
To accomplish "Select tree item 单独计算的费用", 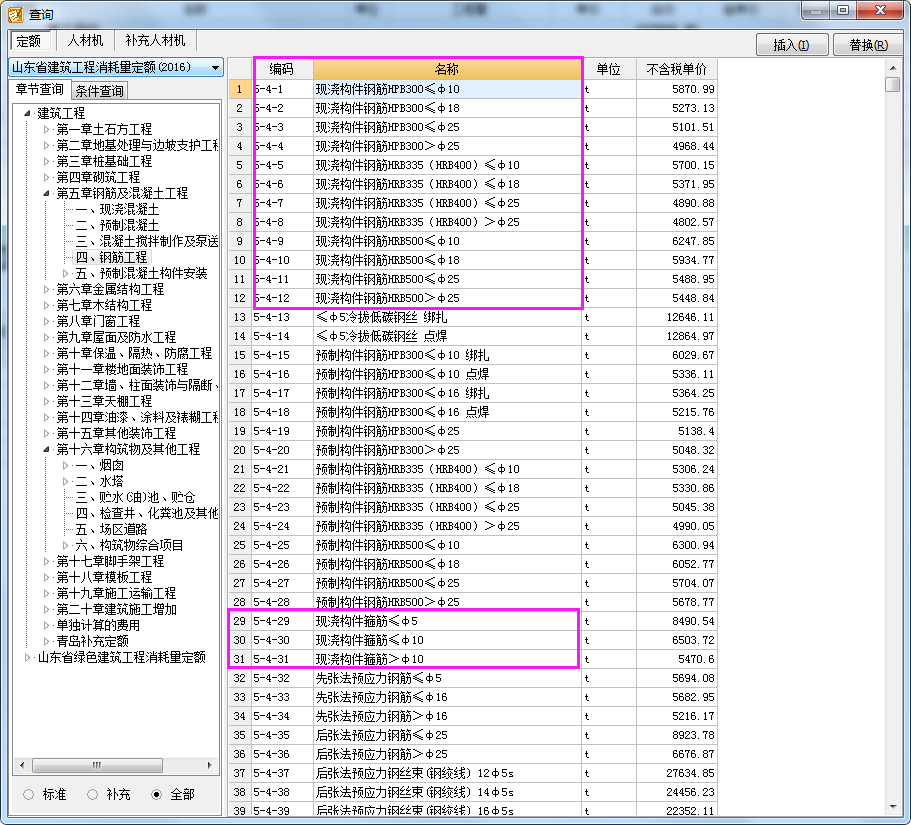I will [x=98, y=625].
